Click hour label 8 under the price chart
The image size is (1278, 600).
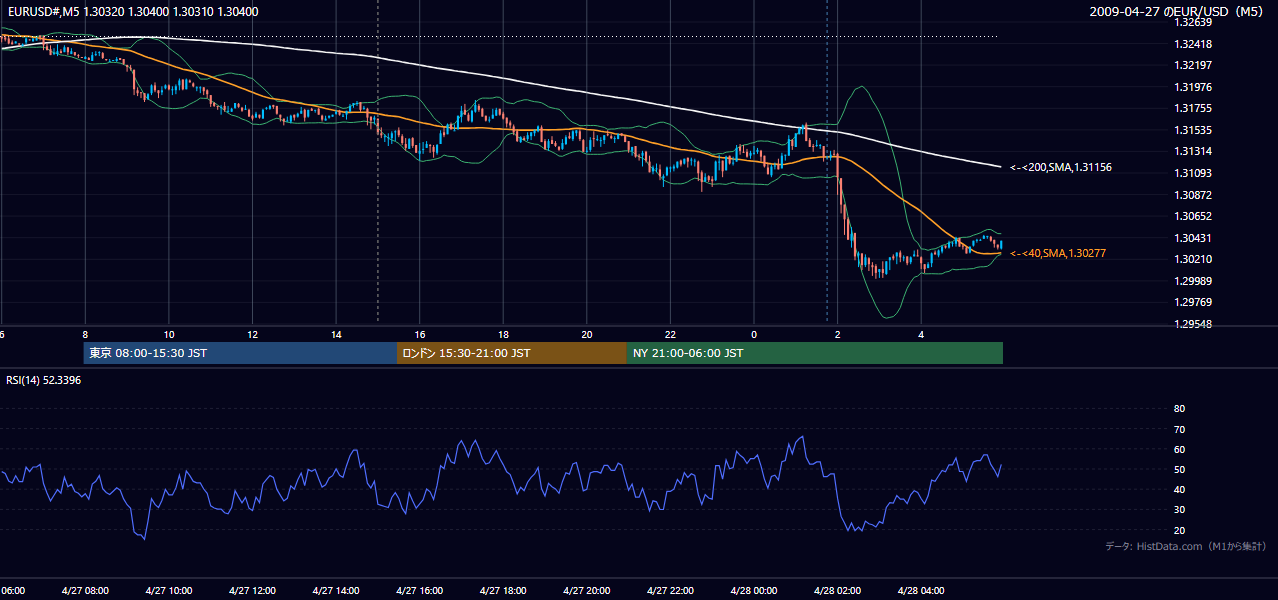click(85, 335)
